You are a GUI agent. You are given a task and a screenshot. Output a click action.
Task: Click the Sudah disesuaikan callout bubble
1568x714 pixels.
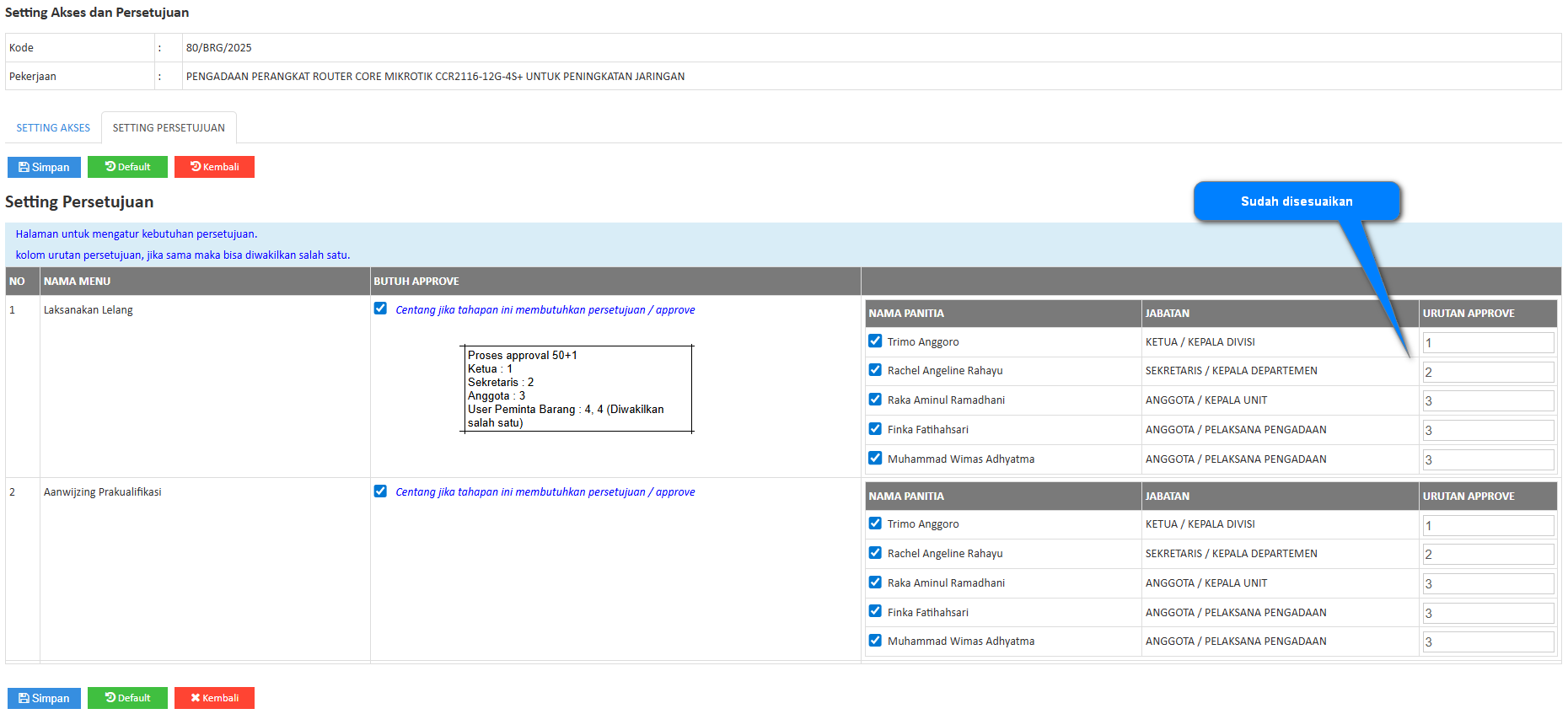coord(1296,201)
